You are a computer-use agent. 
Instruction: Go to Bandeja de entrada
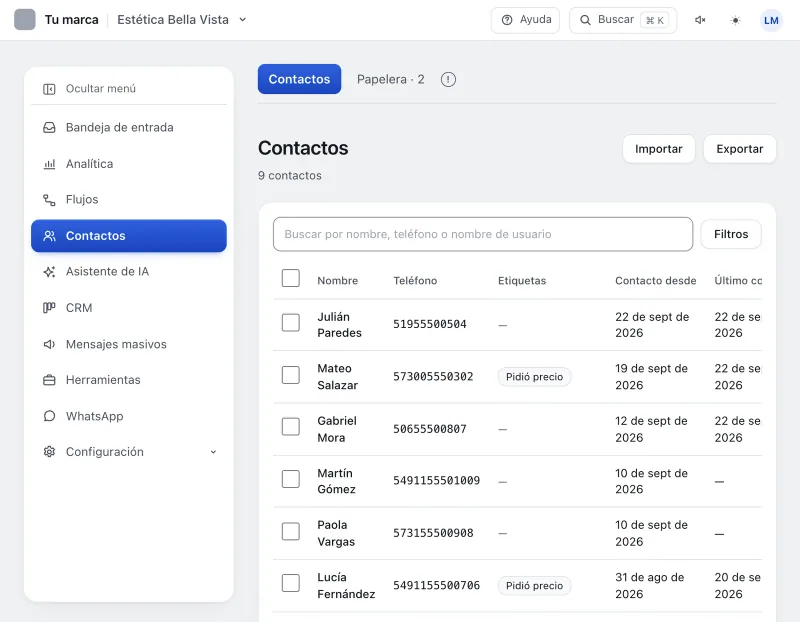129,128
